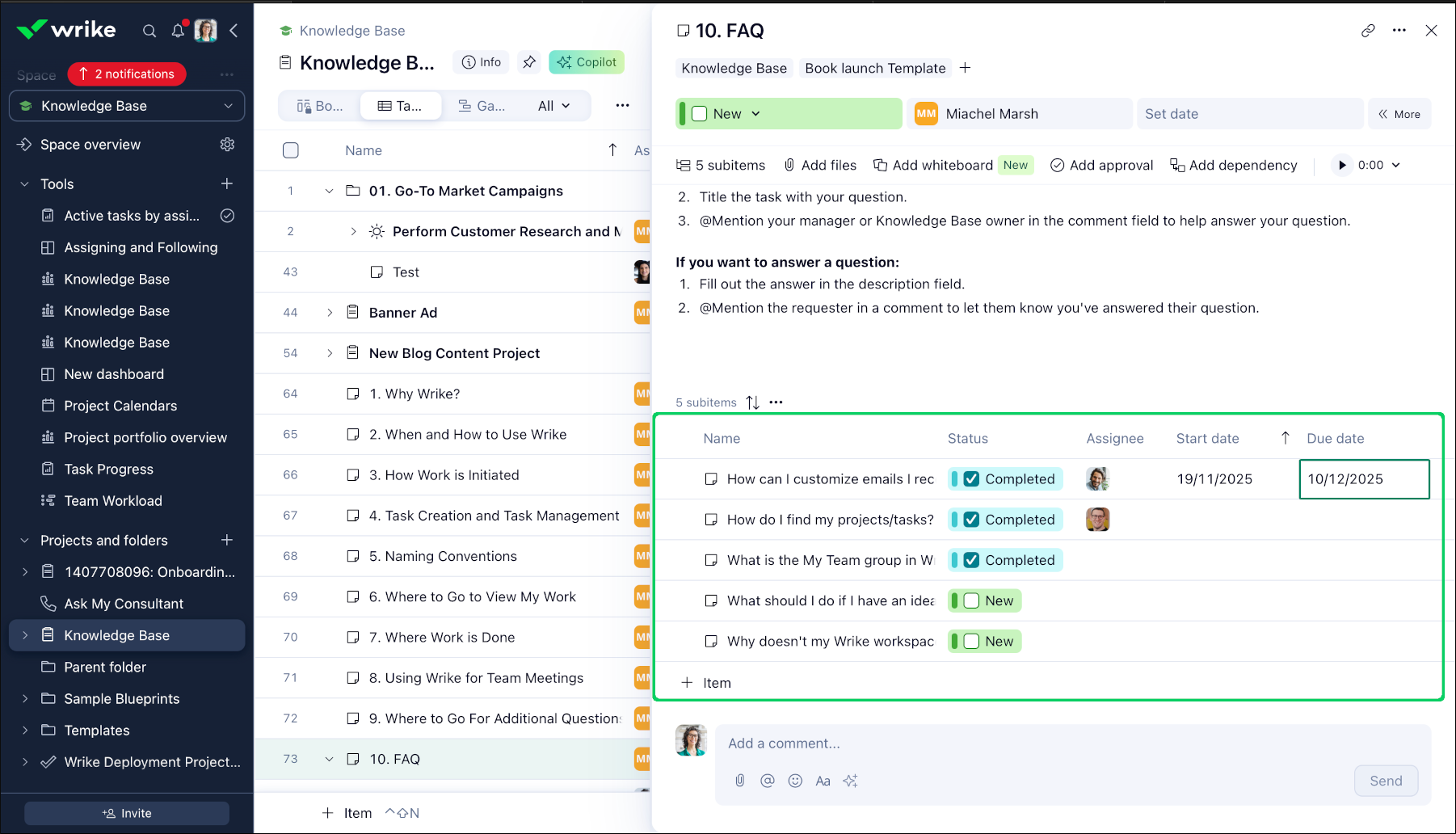
Task: Open the Copilot assistant
Action: click(x=586, y=61)
